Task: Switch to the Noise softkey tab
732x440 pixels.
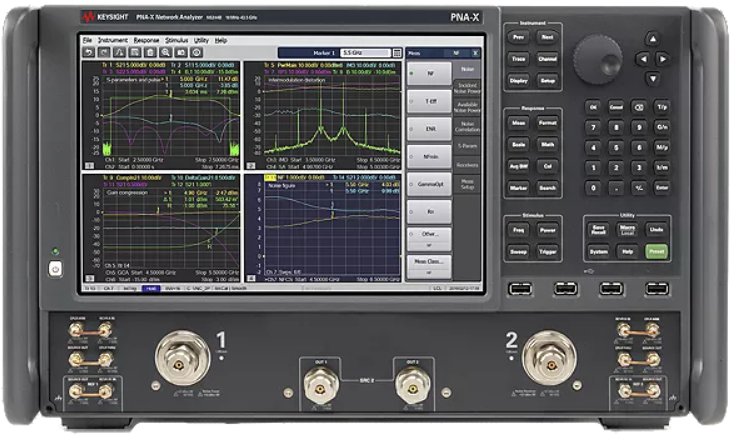Action: coord(467,70)
